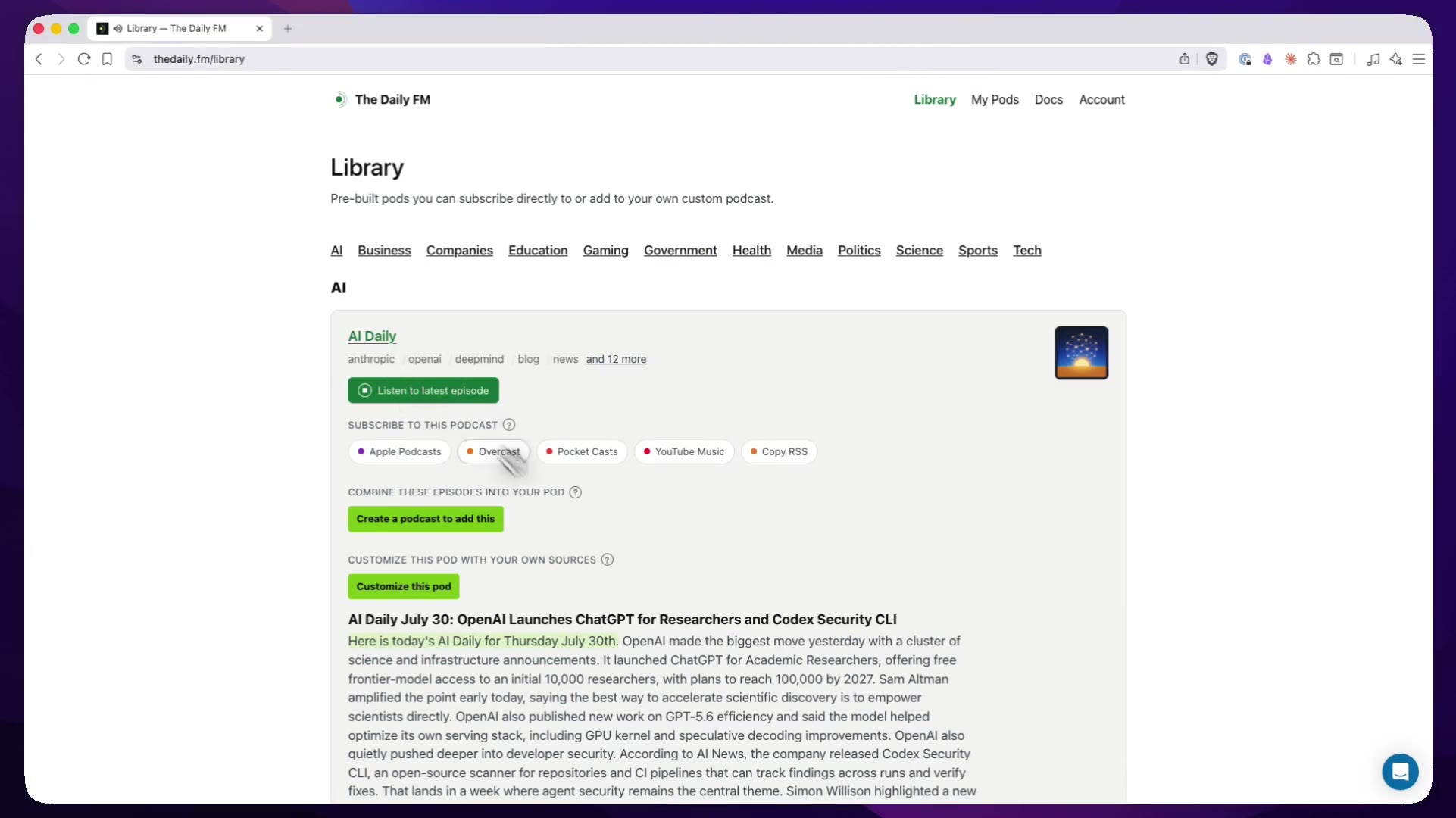
Task: Mute the tab using its speaker icon
Action: tap(117, 29)
